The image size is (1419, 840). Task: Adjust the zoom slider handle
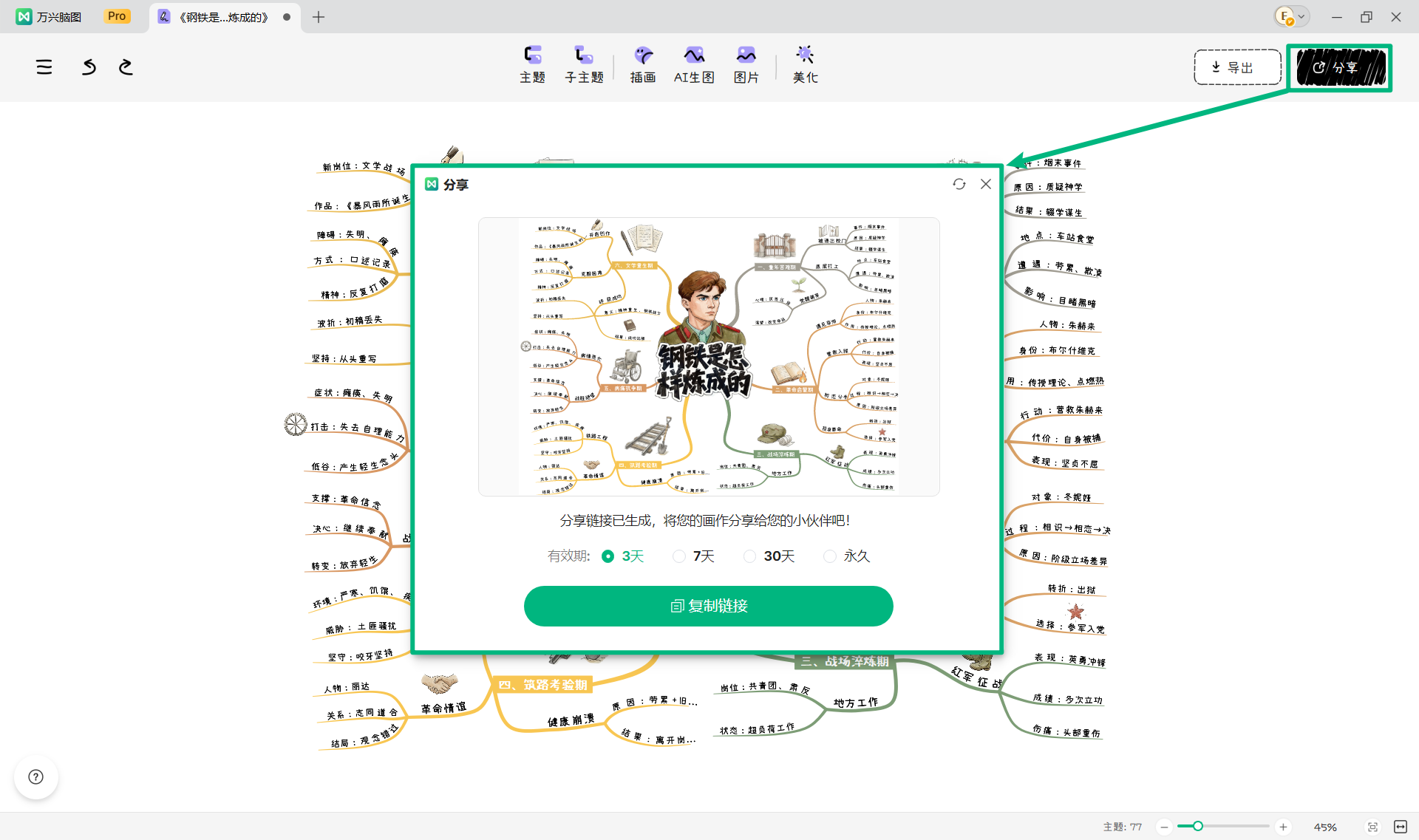click(x=1198, y=826)
